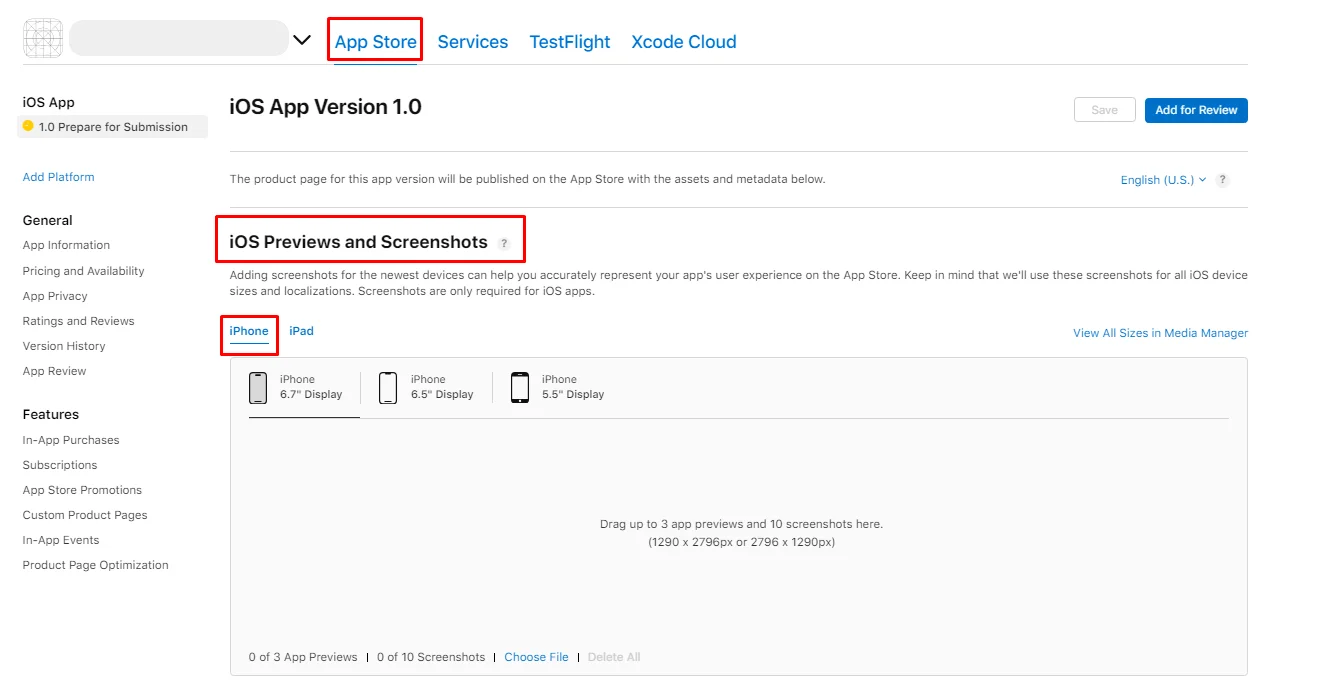The image size is (1318, 684).
Task: Click the iOS App heading in sidebar
Action: [x=49, y=102]
